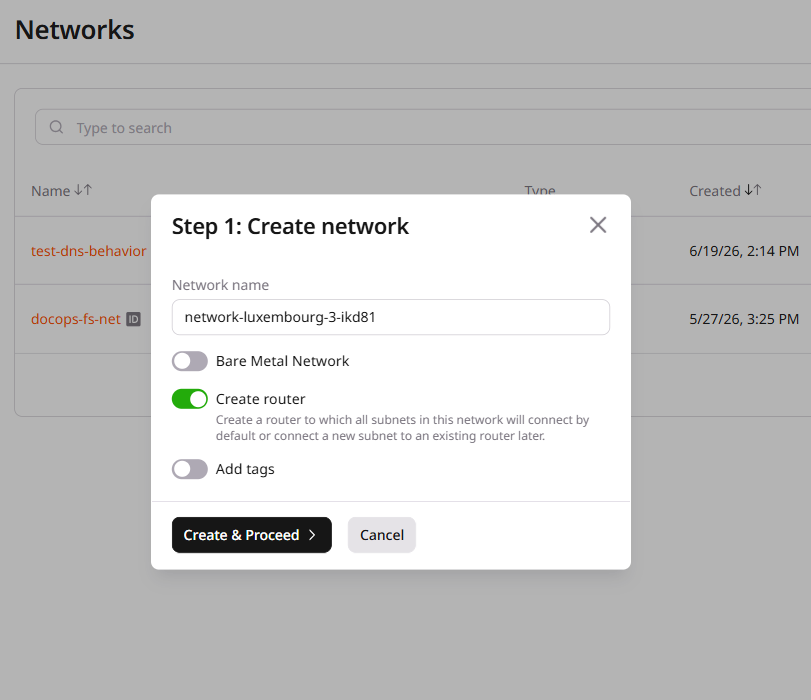Click the Bare Metal Network label

282,361
